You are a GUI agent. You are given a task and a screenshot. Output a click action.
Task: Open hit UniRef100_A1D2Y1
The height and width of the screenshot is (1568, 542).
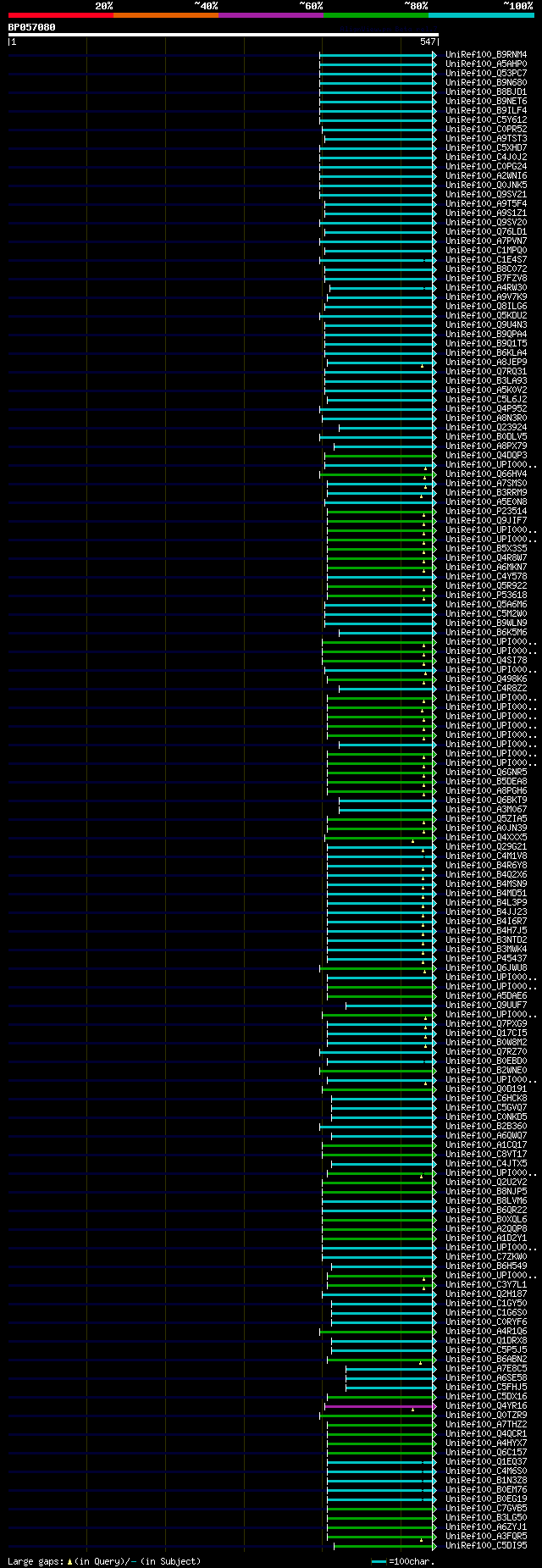[x=486, y=1238]
